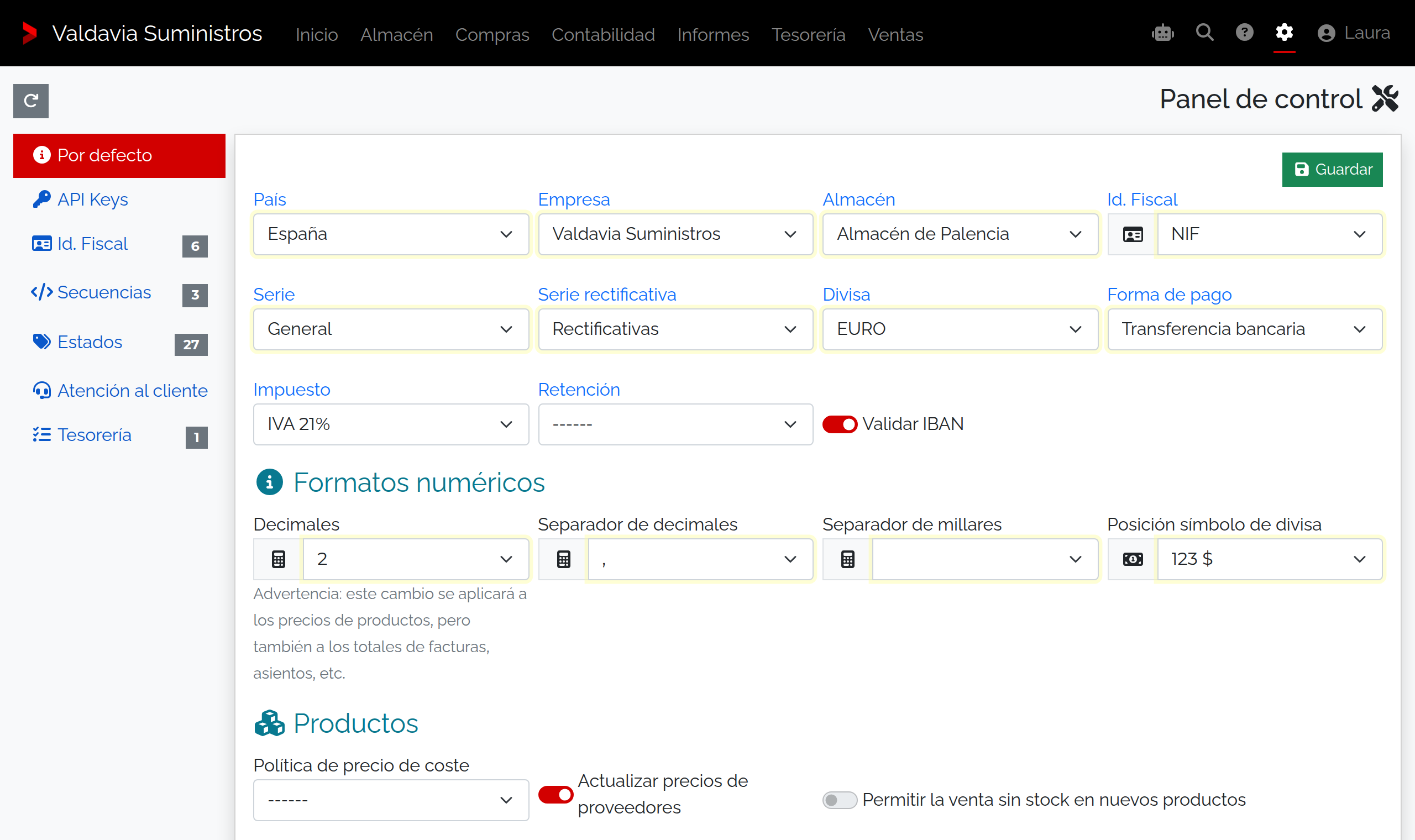The width and height of the screenshot is (1415, 840).
Task: Open Política de precio de coste dropdown
Action: (x=391, y=800)
